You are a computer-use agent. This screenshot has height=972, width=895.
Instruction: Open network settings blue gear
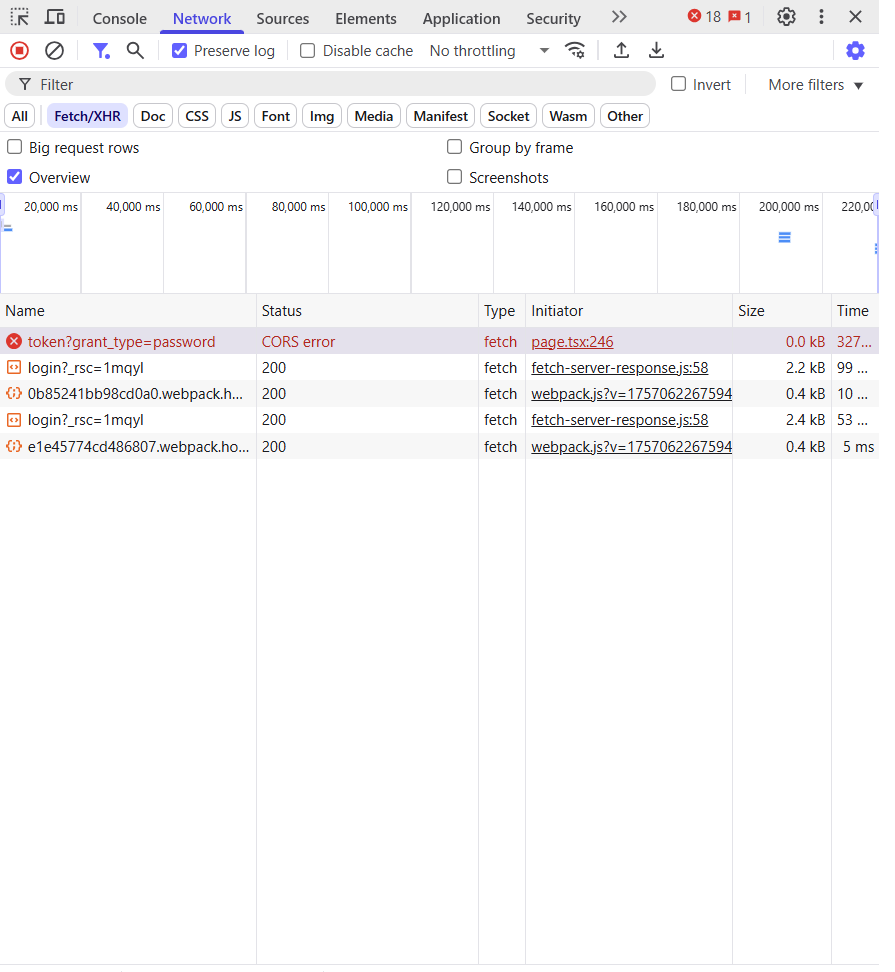coord(855,50)
